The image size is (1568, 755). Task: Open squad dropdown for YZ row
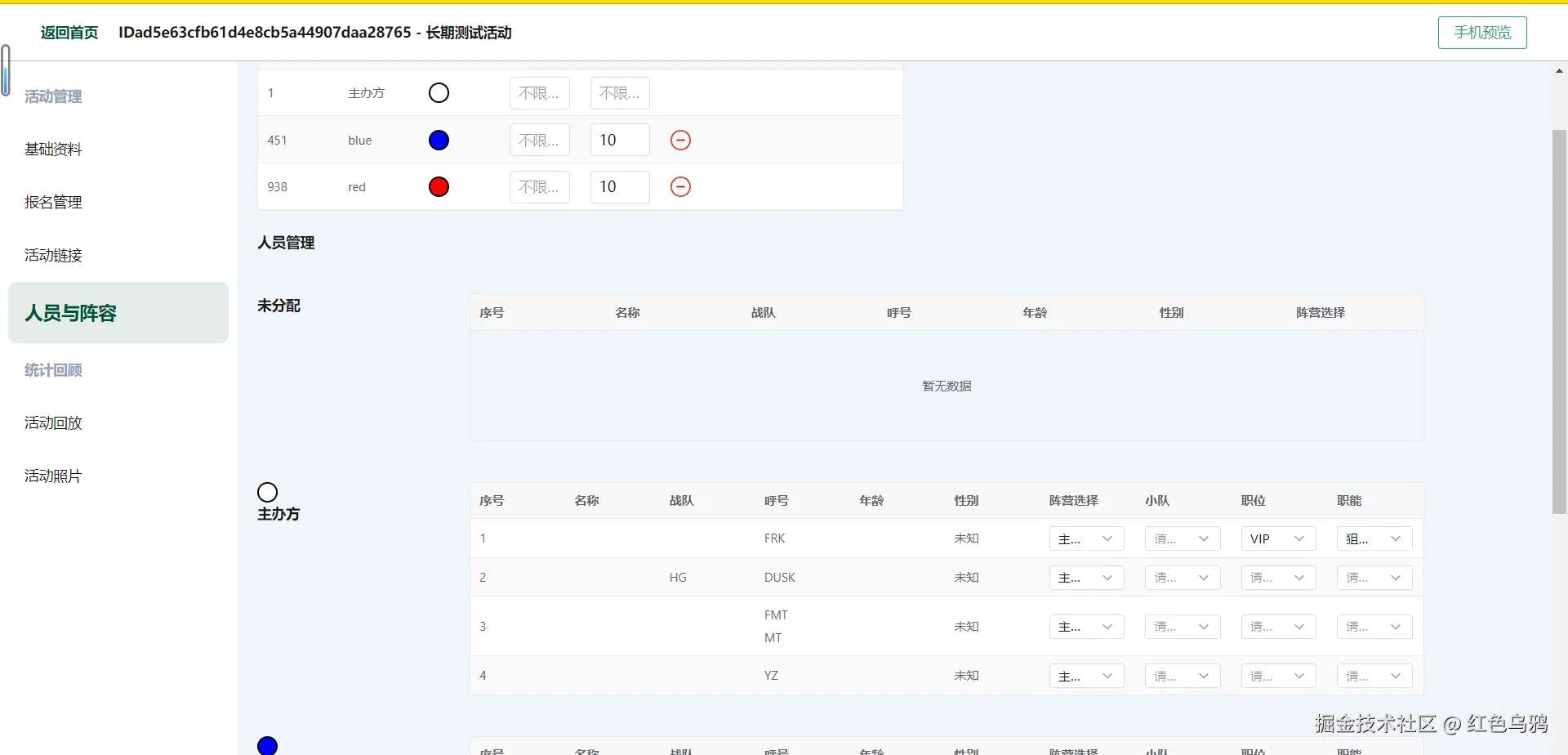click(1183, 677)
